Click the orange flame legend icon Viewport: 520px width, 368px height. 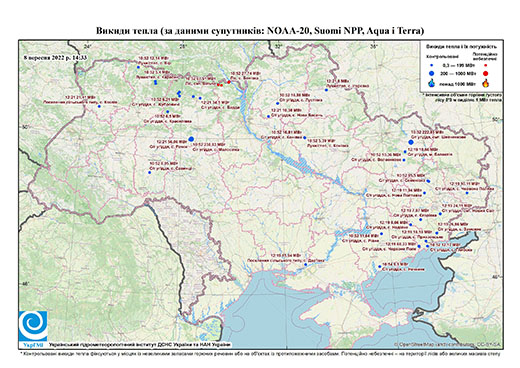click(486, 83)
